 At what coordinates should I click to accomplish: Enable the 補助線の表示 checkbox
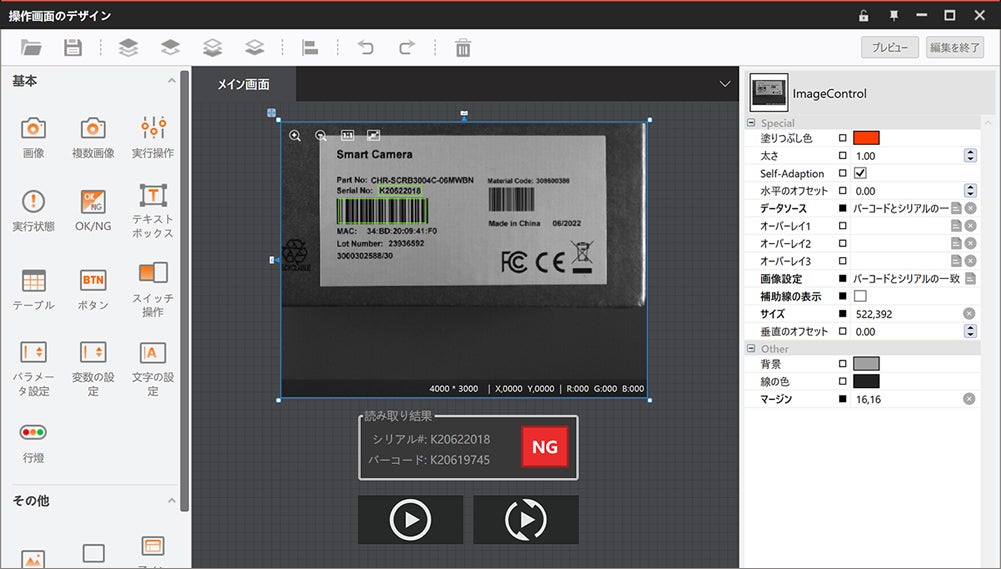tap(860, 296)
